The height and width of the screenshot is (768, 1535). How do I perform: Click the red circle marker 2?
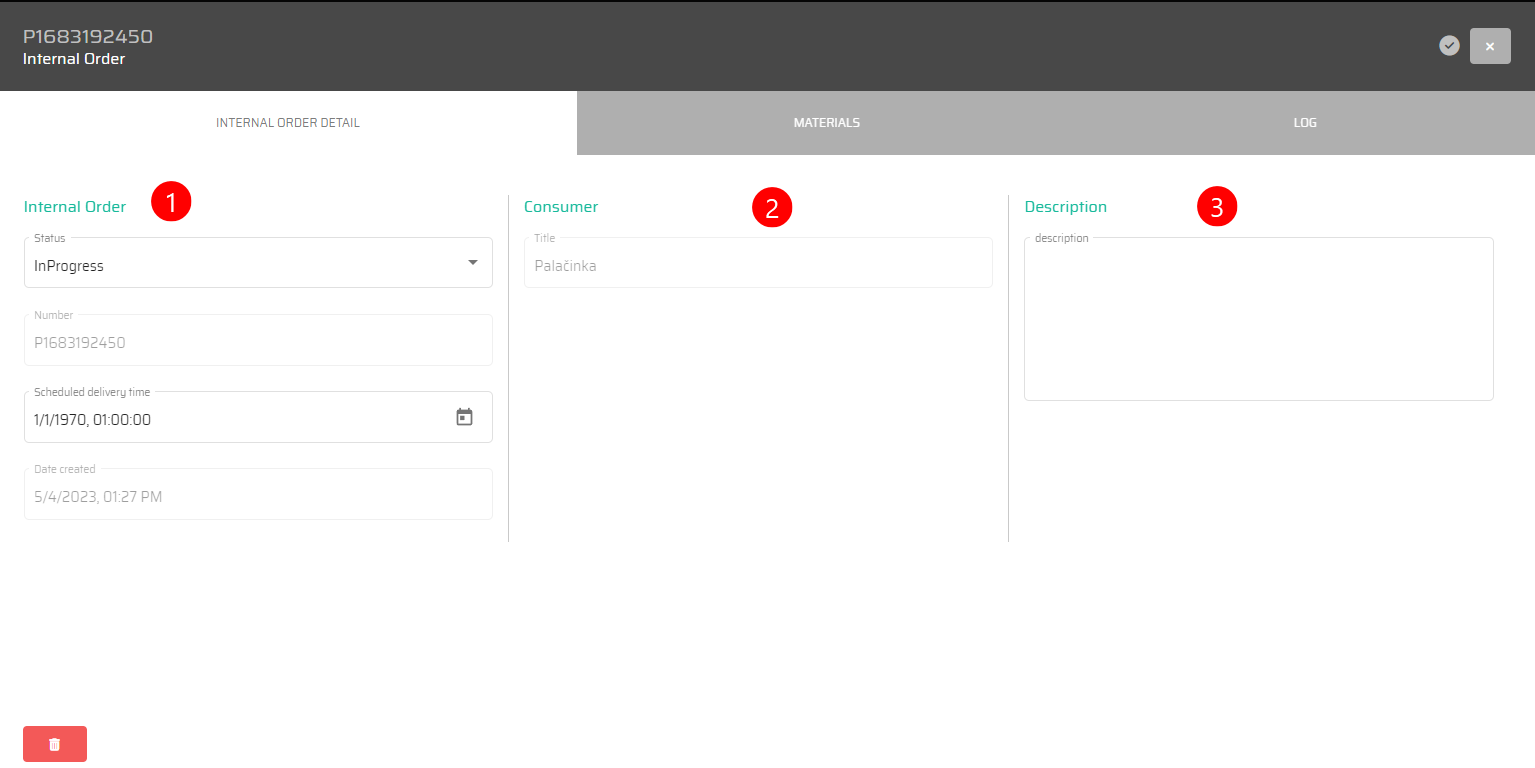(772, 207)
